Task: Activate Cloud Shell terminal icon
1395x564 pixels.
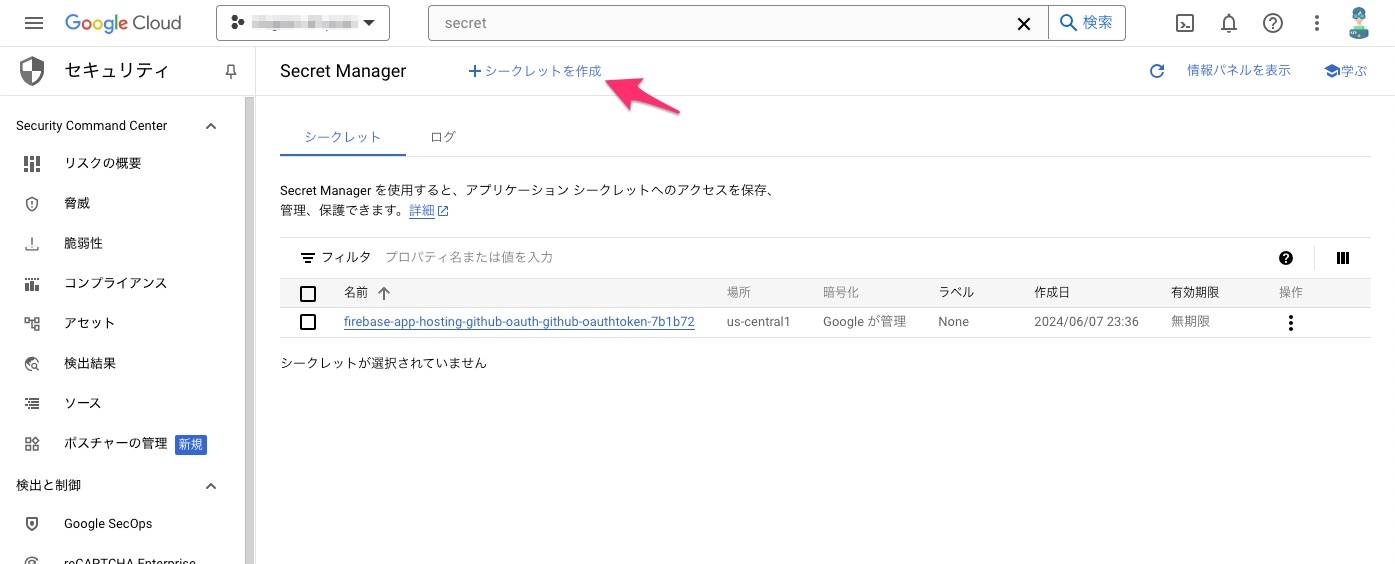Action: (1185, 23)
